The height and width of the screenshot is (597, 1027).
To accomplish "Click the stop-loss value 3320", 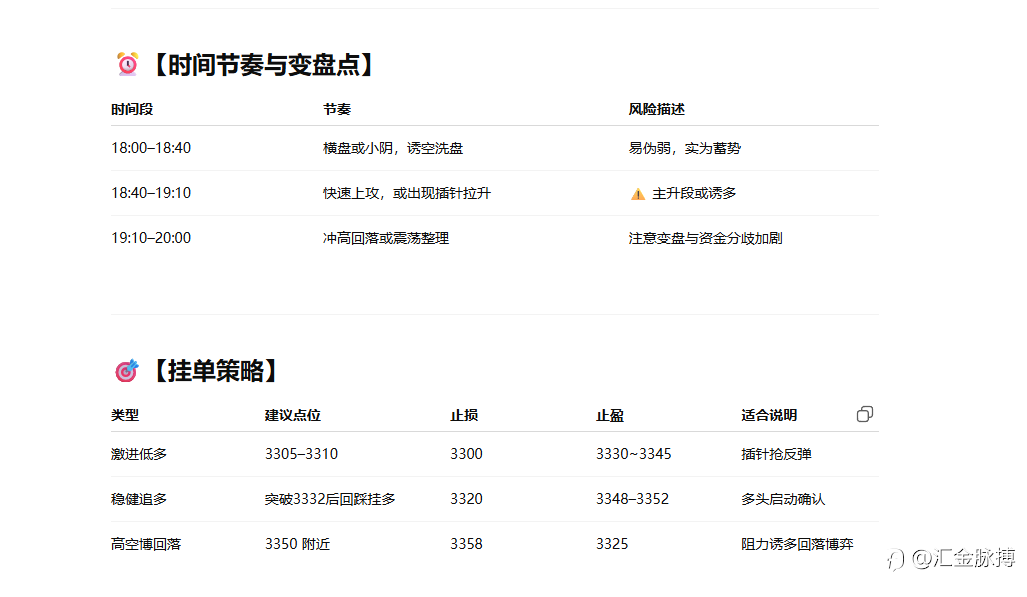I will [466, 499].
